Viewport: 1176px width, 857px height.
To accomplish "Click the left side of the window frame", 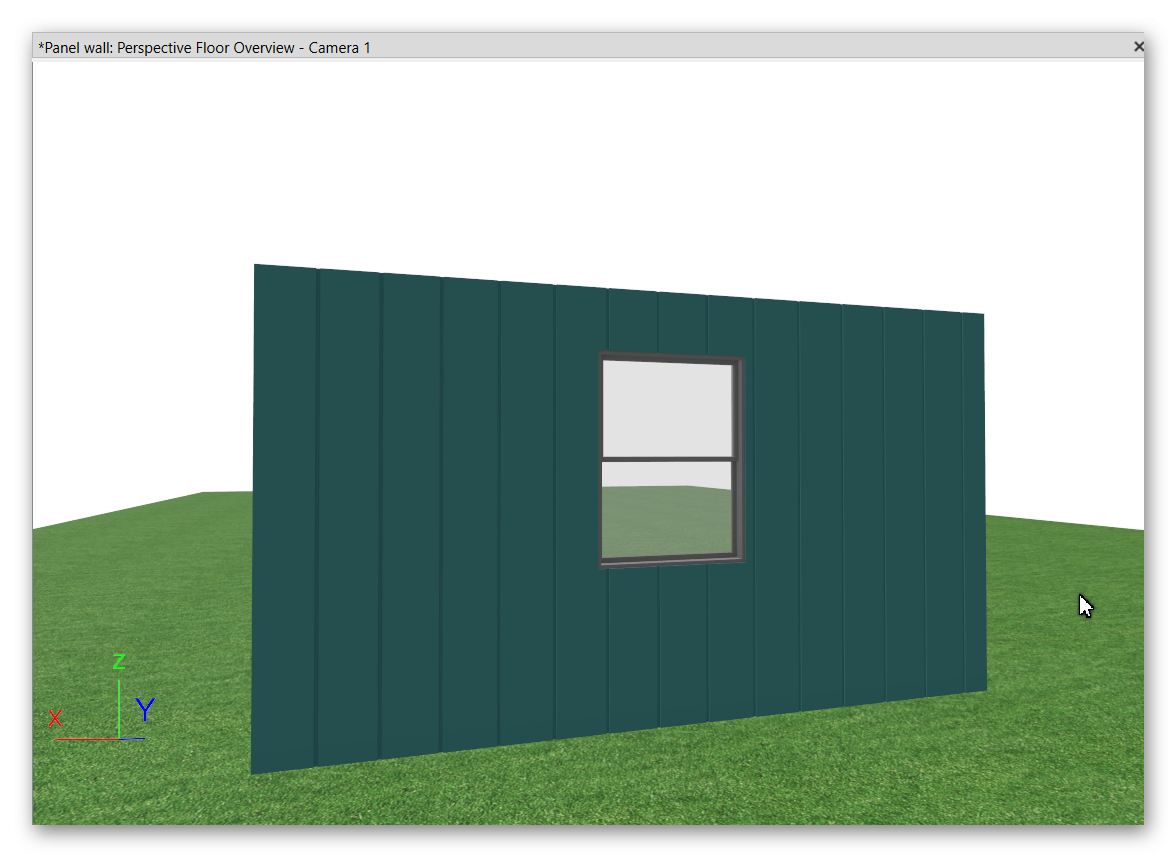I will pos(602,460).
